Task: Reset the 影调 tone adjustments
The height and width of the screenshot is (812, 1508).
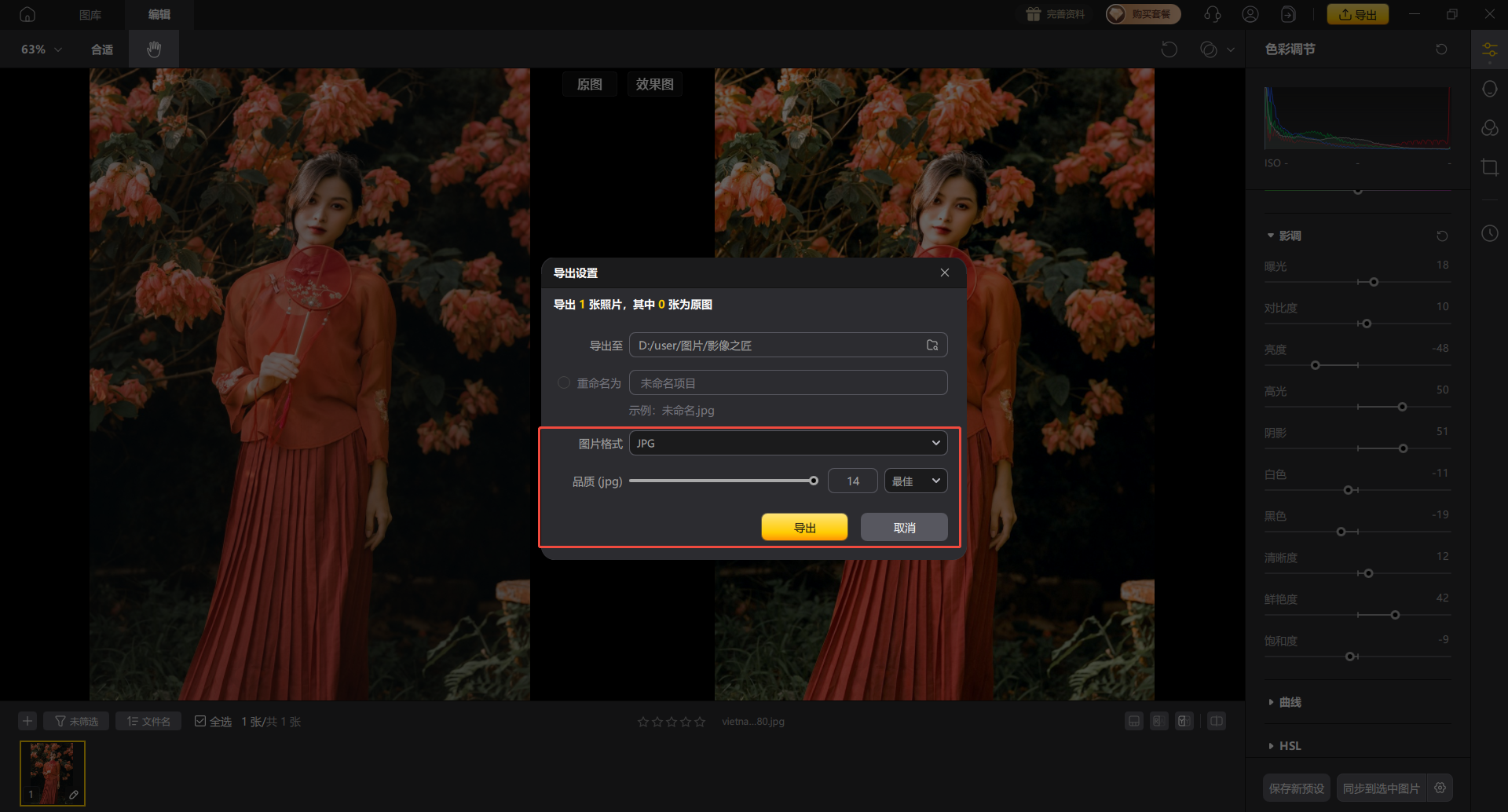Action: [x=1441, y=236]
